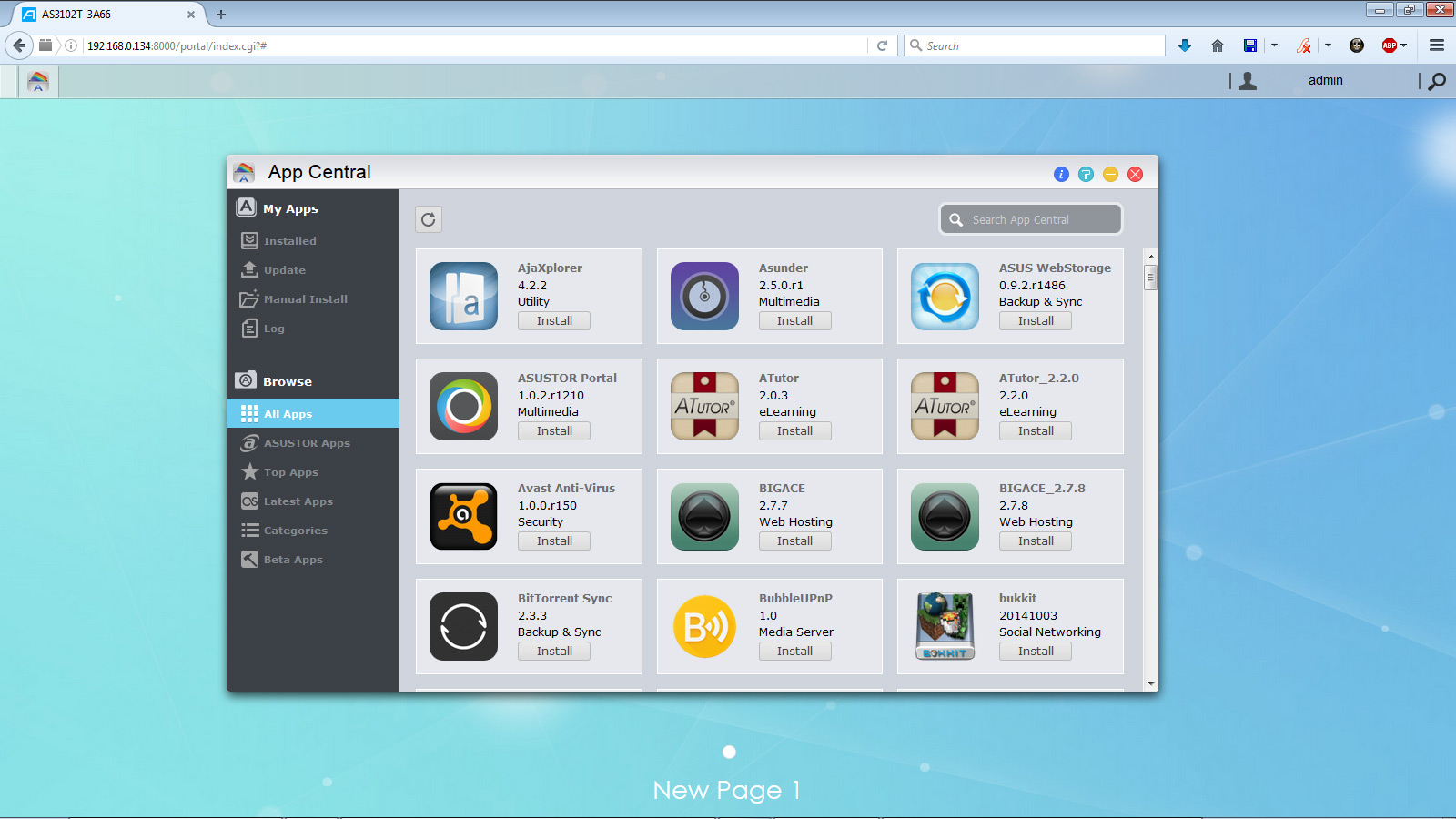Click the scrollbar down arrow in app list
Image resolution: width=1456 pixels, height=819 pixels.
tap(1151, 683)
